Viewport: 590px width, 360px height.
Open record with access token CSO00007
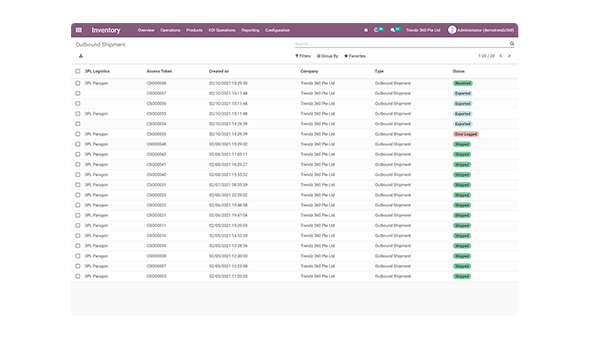[x=156, y=266]
